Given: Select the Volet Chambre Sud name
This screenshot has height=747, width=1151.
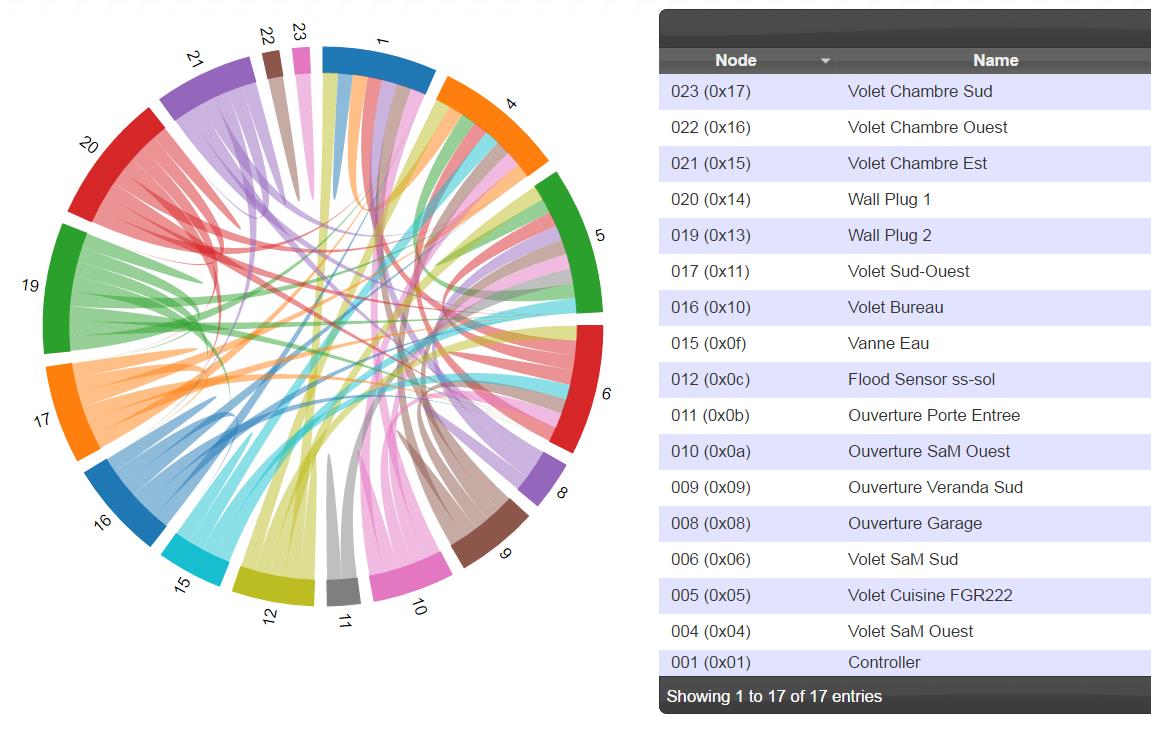Looking at the screenshot, I should [x=920, y=91].
